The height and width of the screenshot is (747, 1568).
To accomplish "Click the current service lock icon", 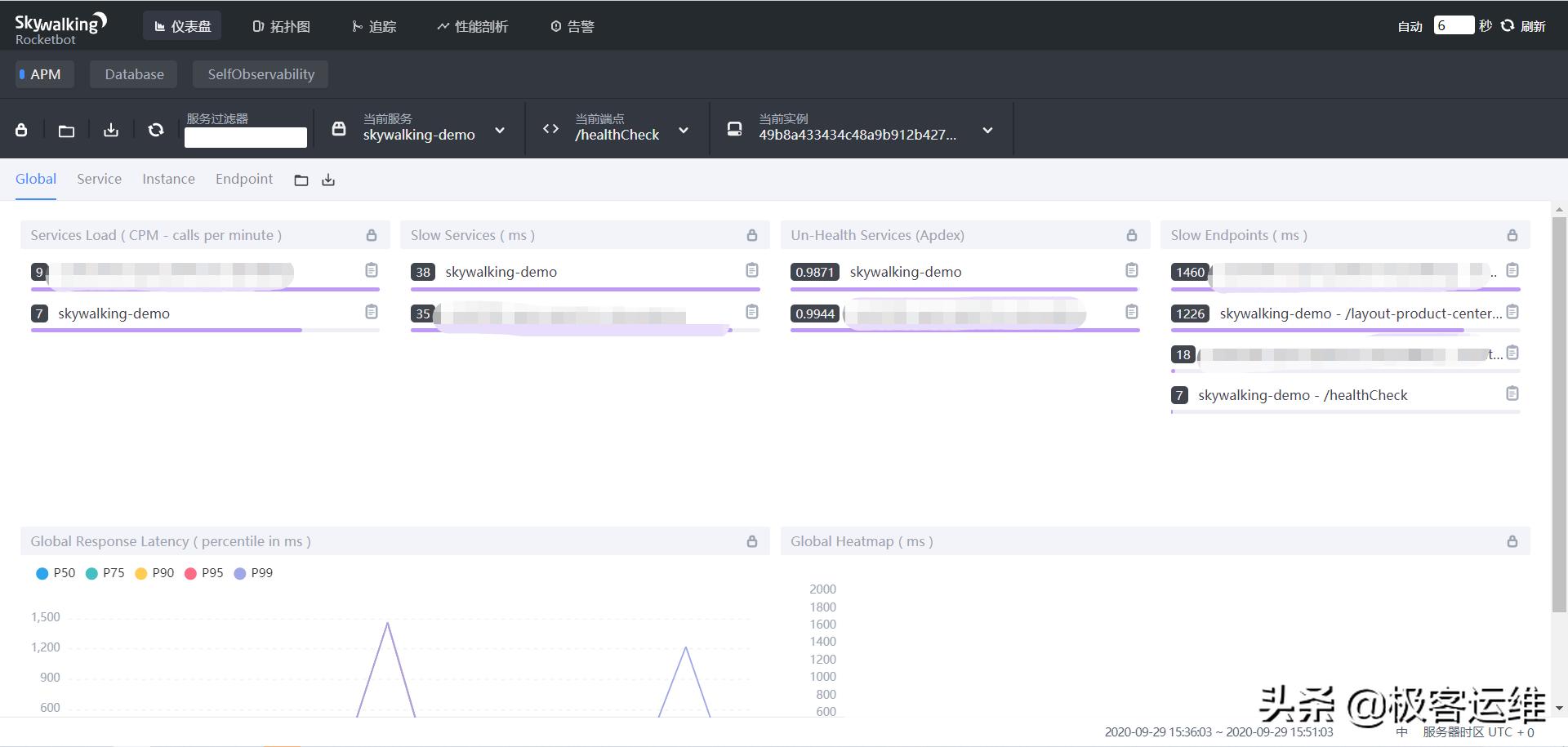I will [x=339, y=129].
